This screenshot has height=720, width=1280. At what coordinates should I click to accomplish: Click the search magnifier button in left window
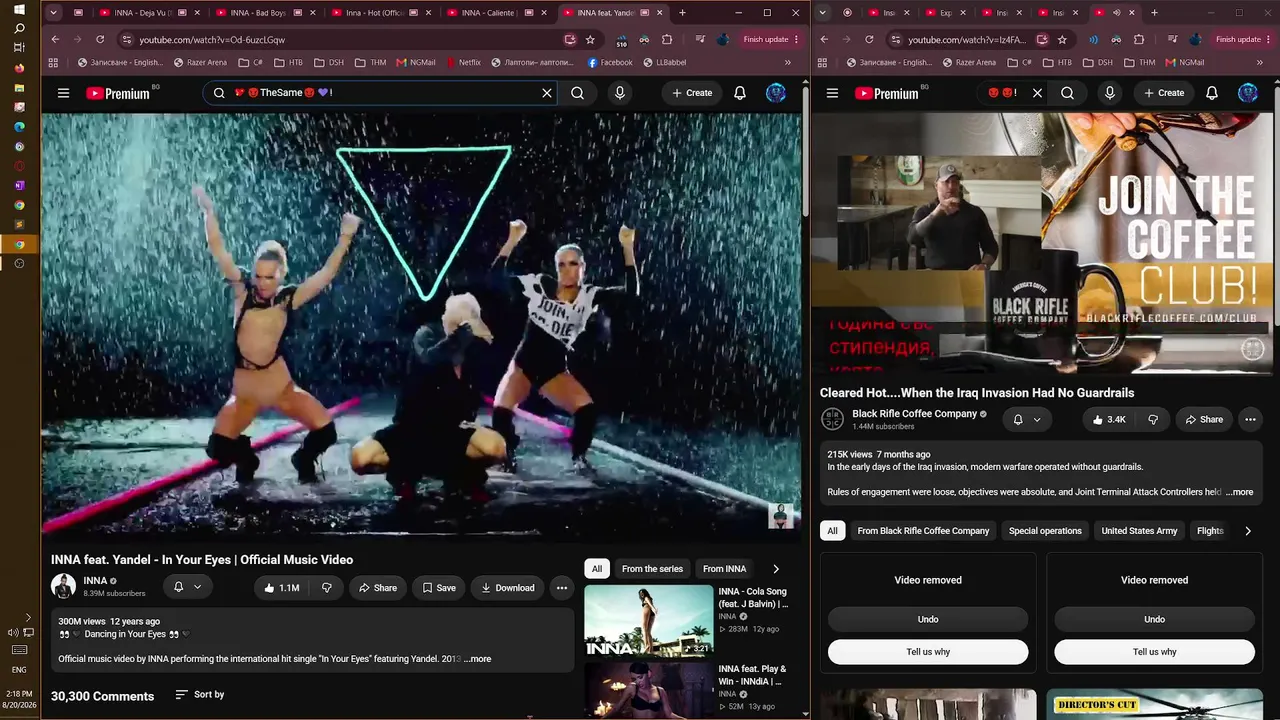(x=578, y=93)
